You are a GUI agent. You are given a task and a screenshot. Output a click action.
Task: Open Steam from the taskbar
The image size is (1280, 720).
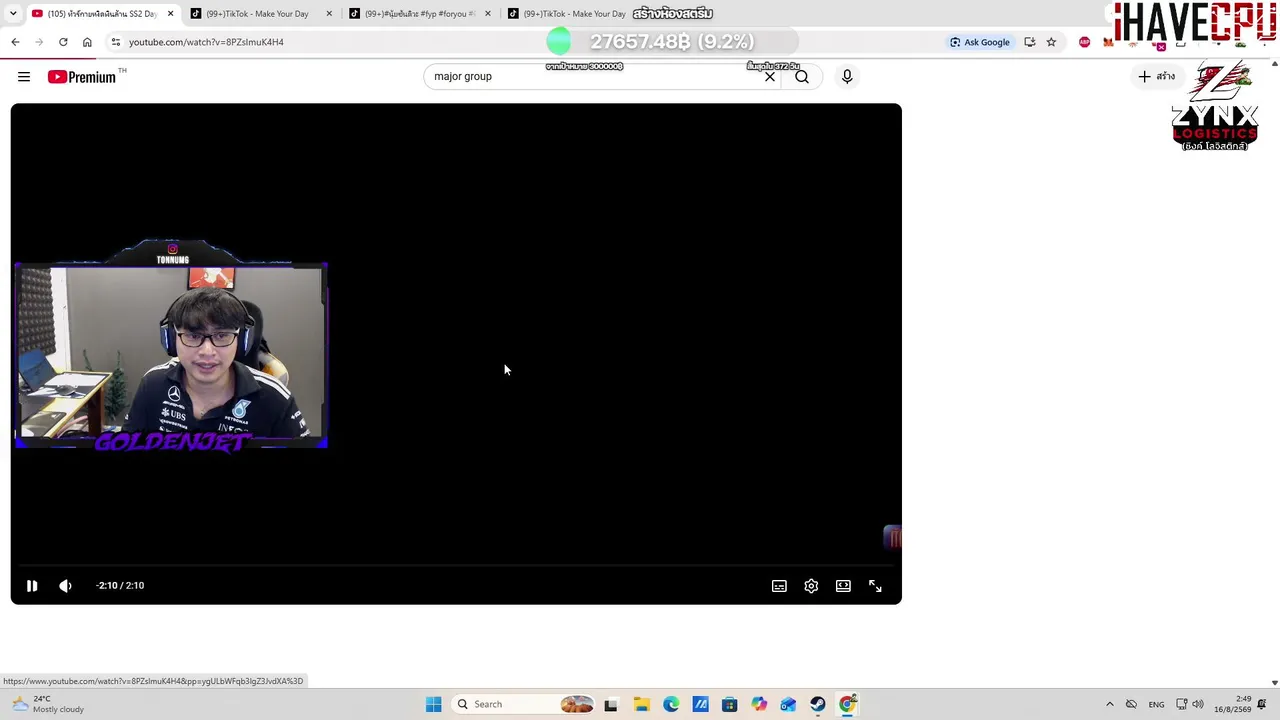click(x=818, y=704)
